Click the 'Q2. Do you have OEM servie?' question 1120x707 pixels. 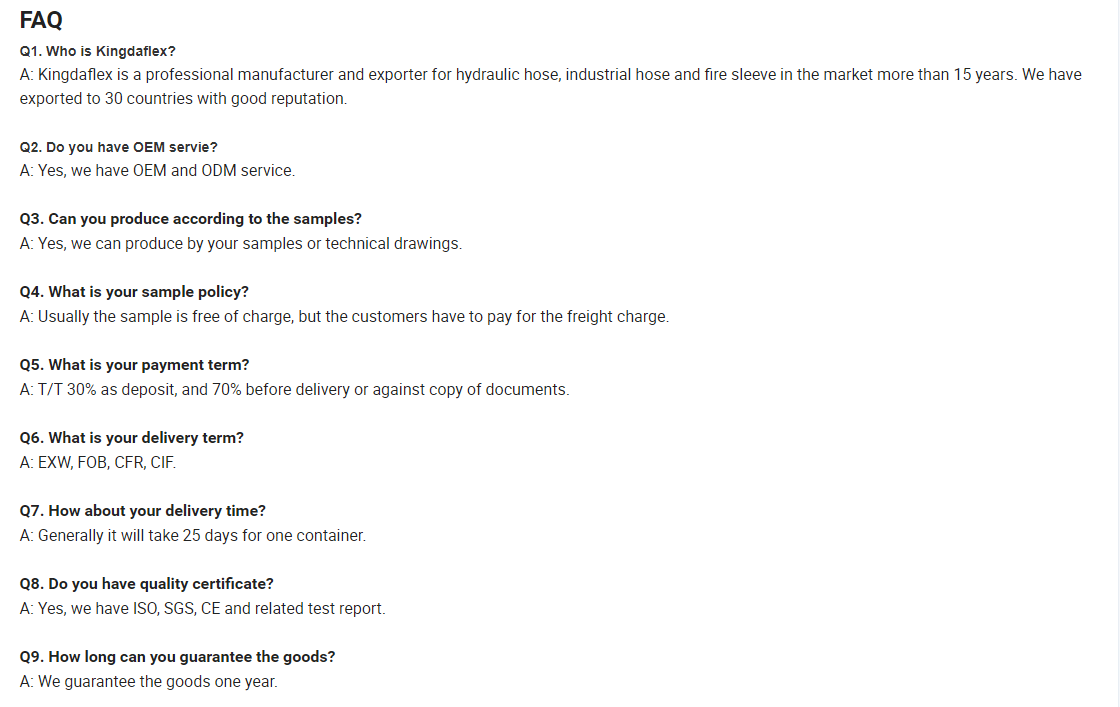(x=119, y=147)
